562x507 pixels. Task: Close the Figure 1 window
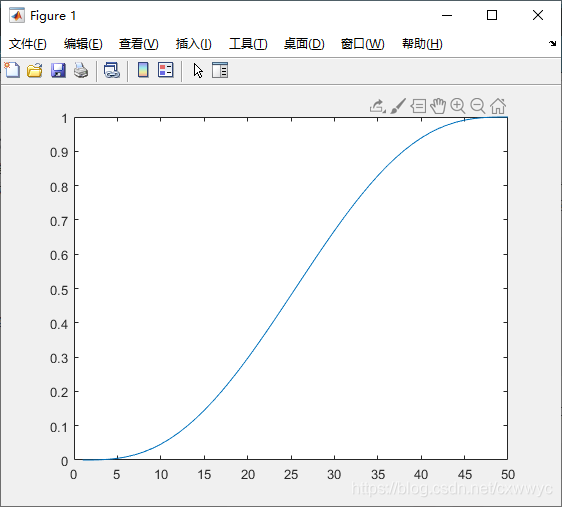pyautogui.click(x=538, y=15)
